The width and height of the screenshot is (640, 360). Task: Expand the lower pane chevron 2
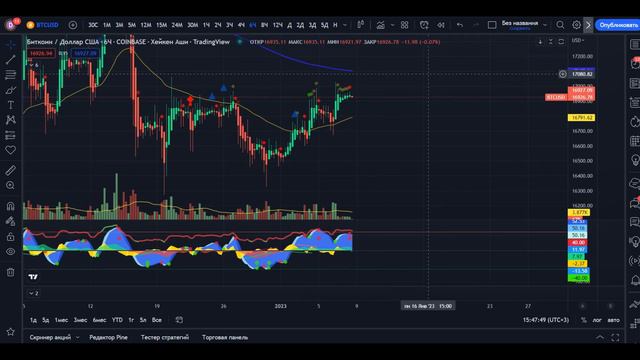(x=33, y=293)
